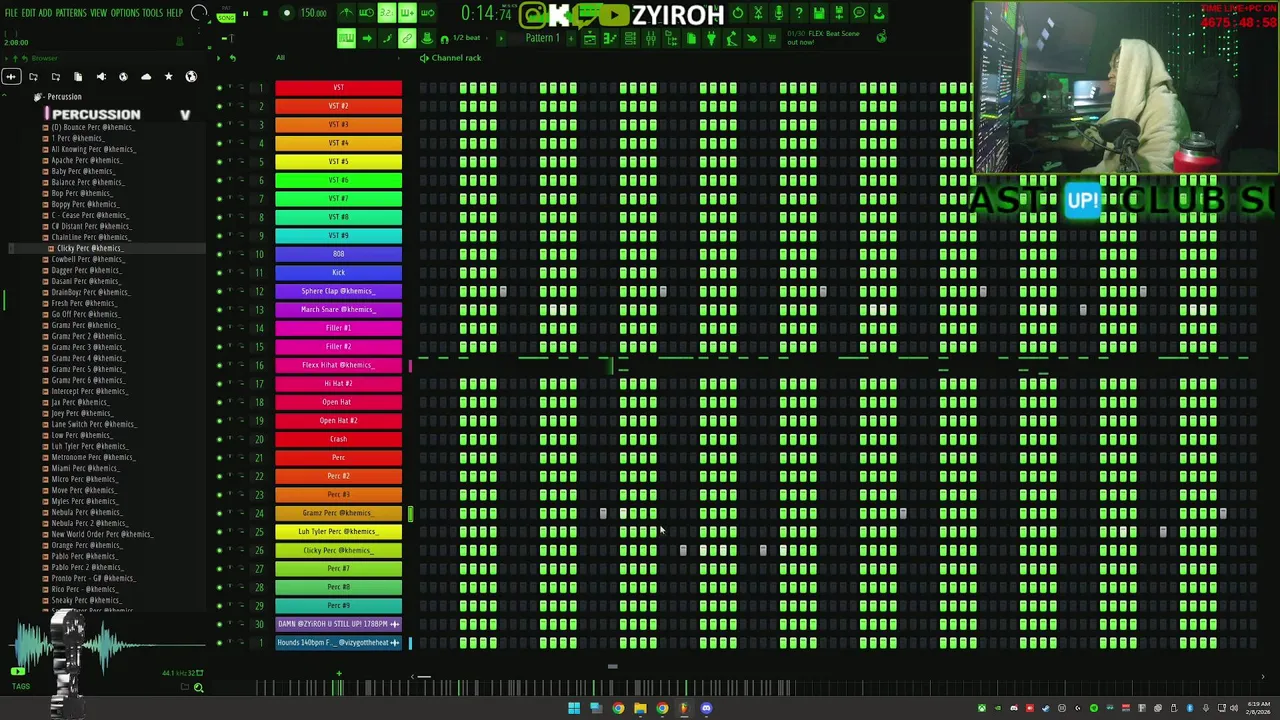Screen dimensions: 1280x720
Task: Click the question mark help icon
Action: coord(798,13)
